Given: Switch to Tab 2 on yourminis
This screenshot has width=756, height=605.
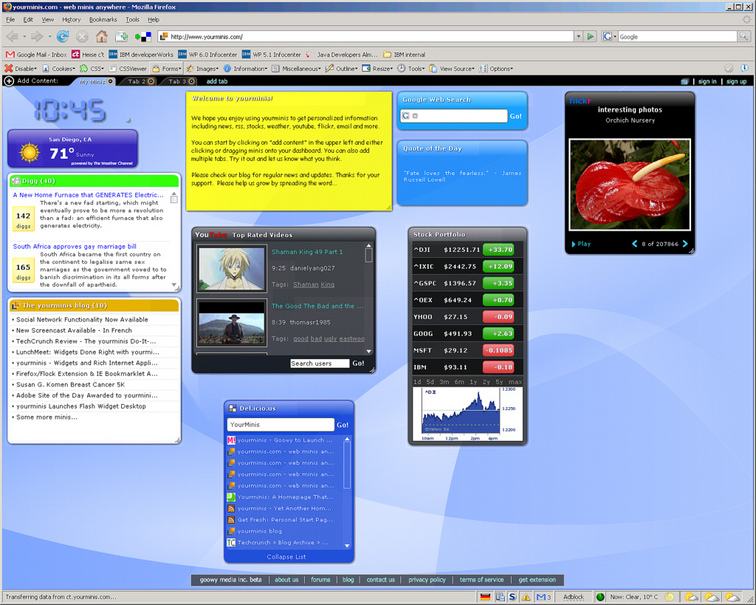Looking at the screenshot, I should tap(137, 81).
